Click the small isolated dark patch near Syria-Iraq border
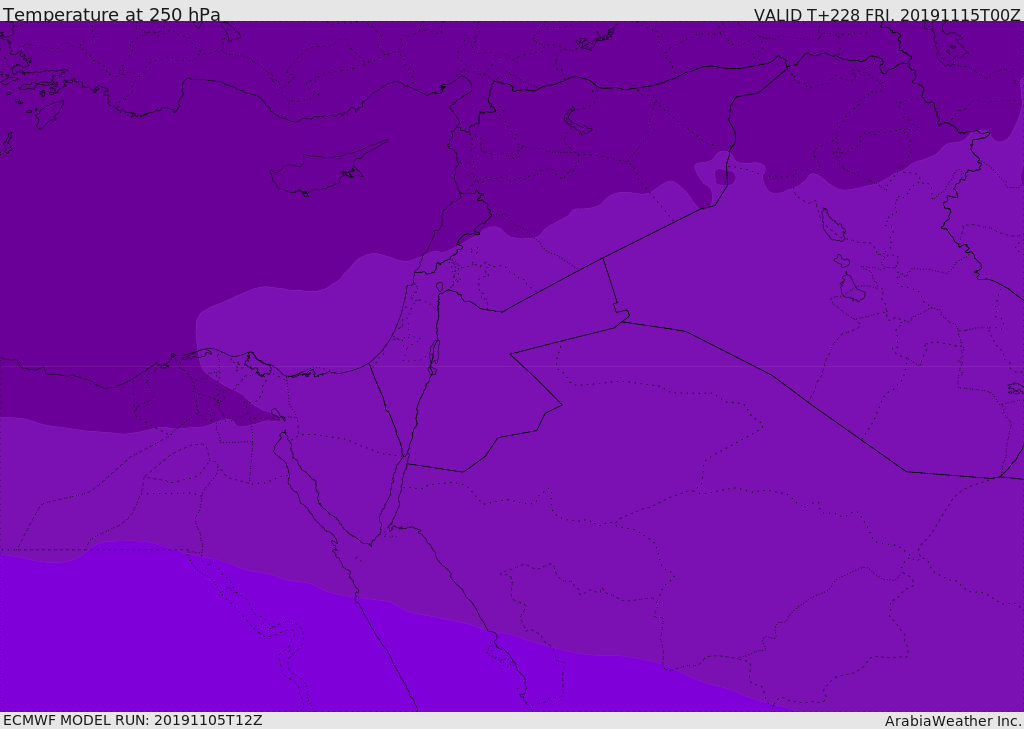 coord(724,177)
